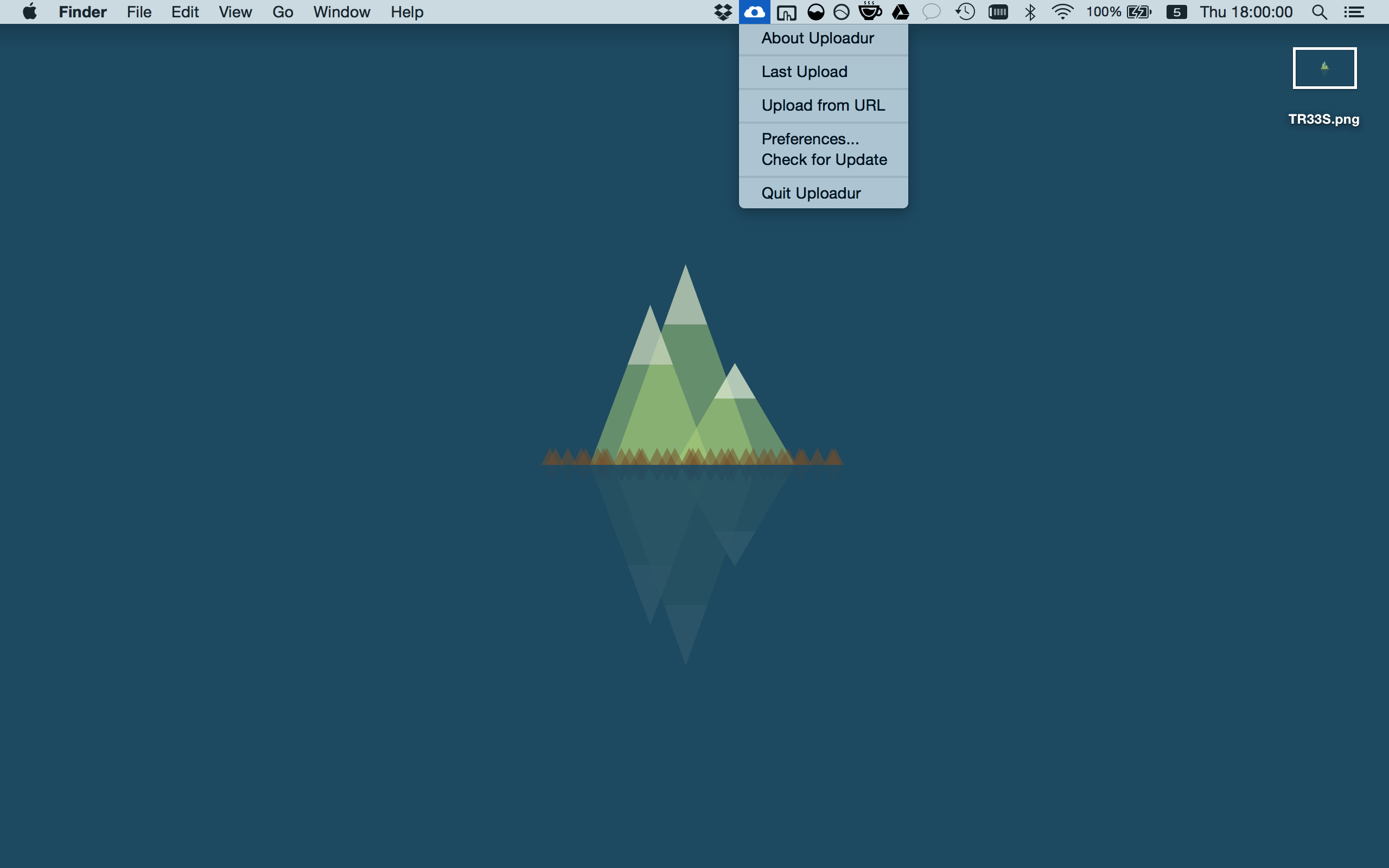The width and height of the screenshot is (1389, 868).
Task: Select Upload from URL option
Action: pos(823,106)
